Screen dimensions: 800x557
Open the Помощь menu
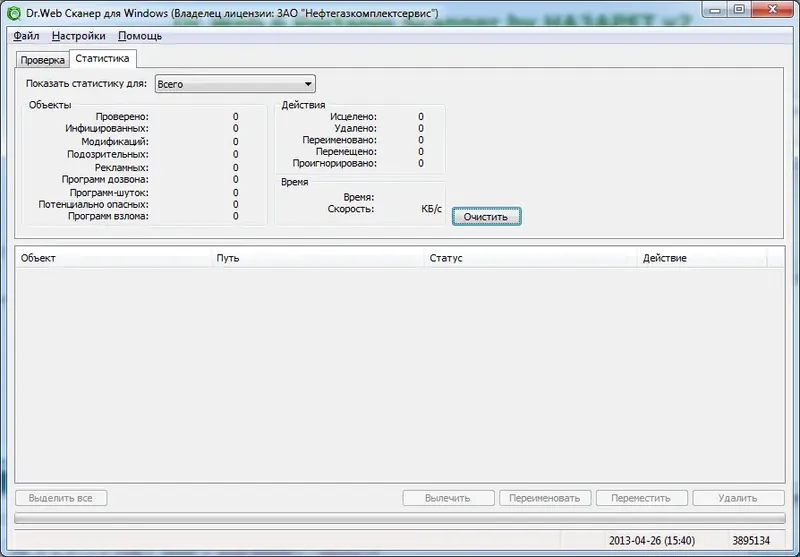[140, 36]
